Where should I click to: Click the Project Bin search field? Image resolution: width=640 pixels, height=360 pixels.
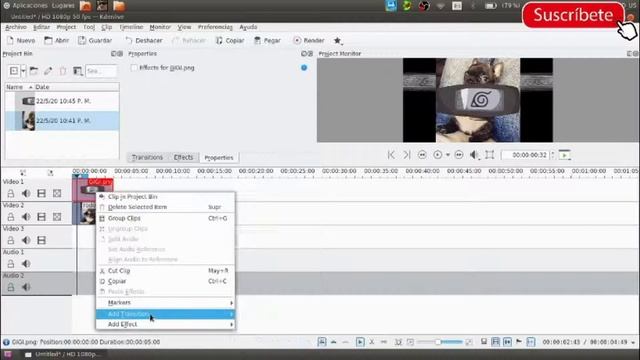[x=101, y=71]
